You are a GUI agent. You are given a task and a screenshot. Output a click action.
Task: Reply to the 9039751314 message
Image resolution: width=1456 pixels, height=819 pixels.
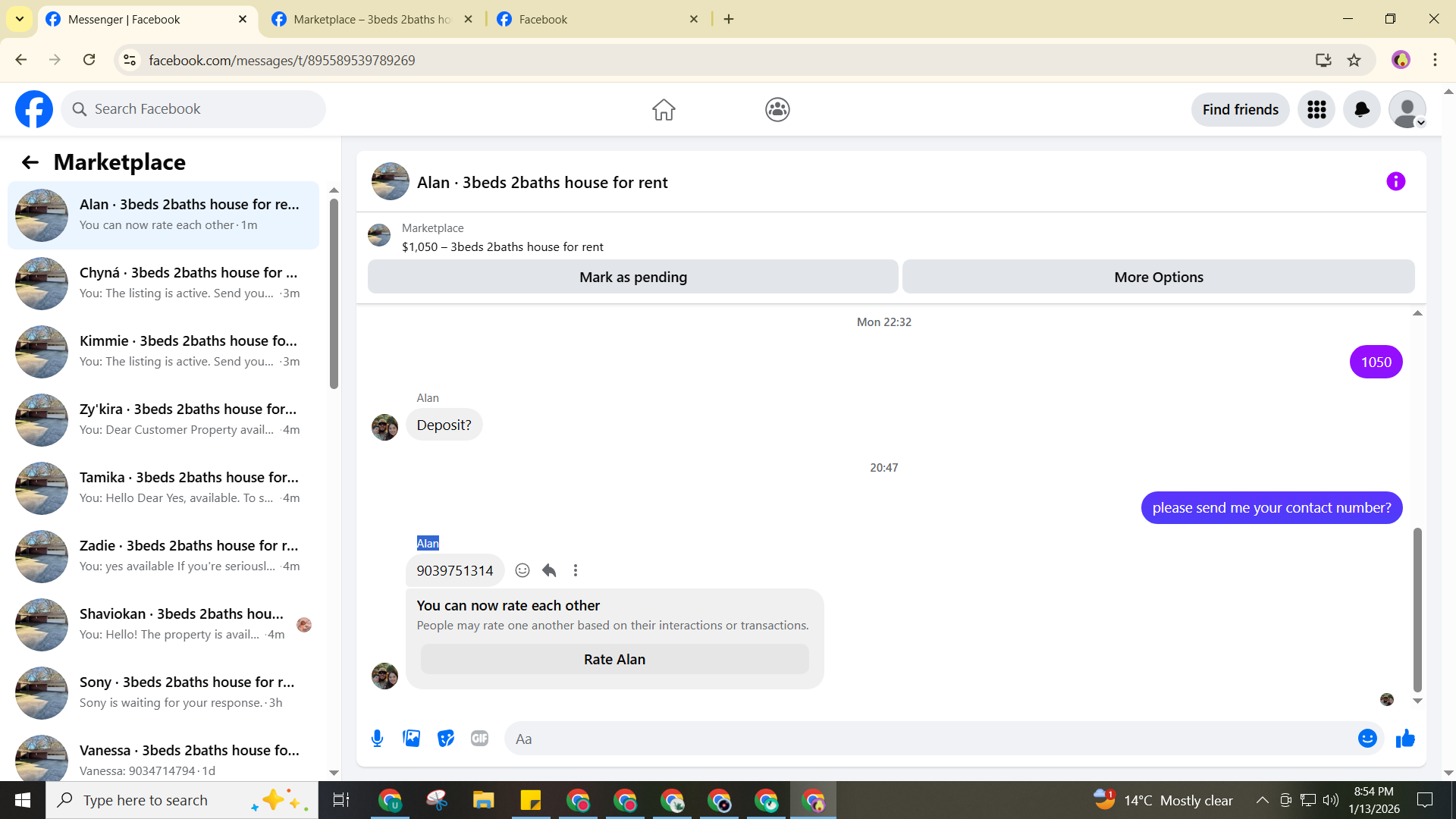549,570
